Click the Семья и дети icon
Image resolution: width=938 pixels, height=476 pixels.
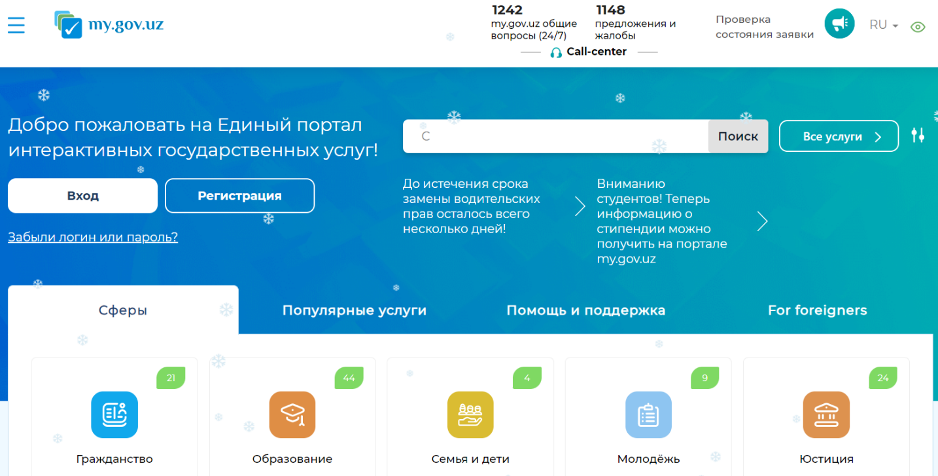point(470,414)
